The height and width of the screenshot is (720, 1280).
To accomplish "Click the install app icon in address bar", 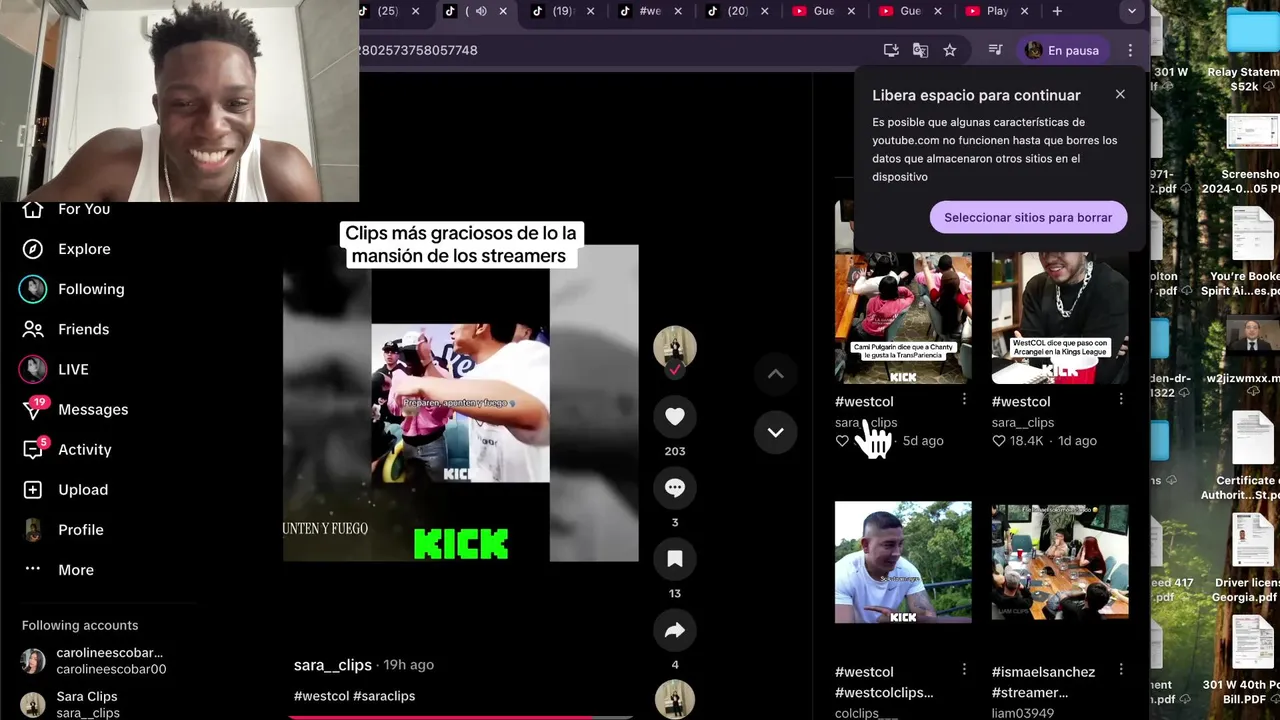I will pyautogui.click(x=891, y=50).
